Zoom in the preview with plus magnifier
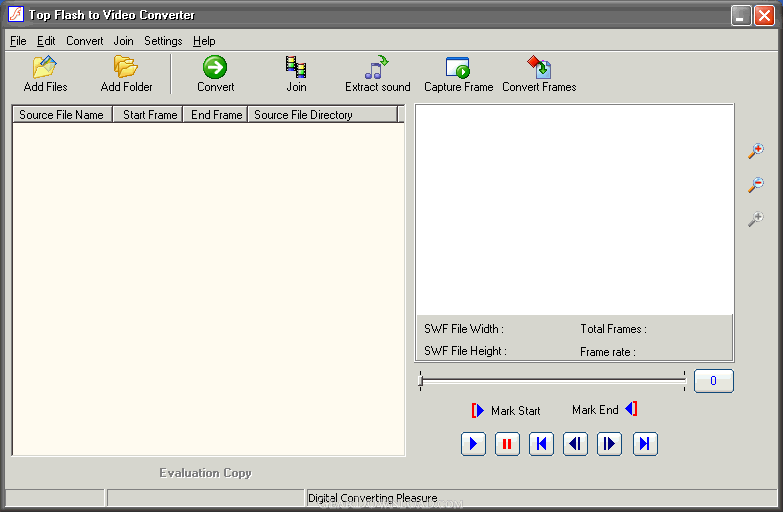 (756, 151)
